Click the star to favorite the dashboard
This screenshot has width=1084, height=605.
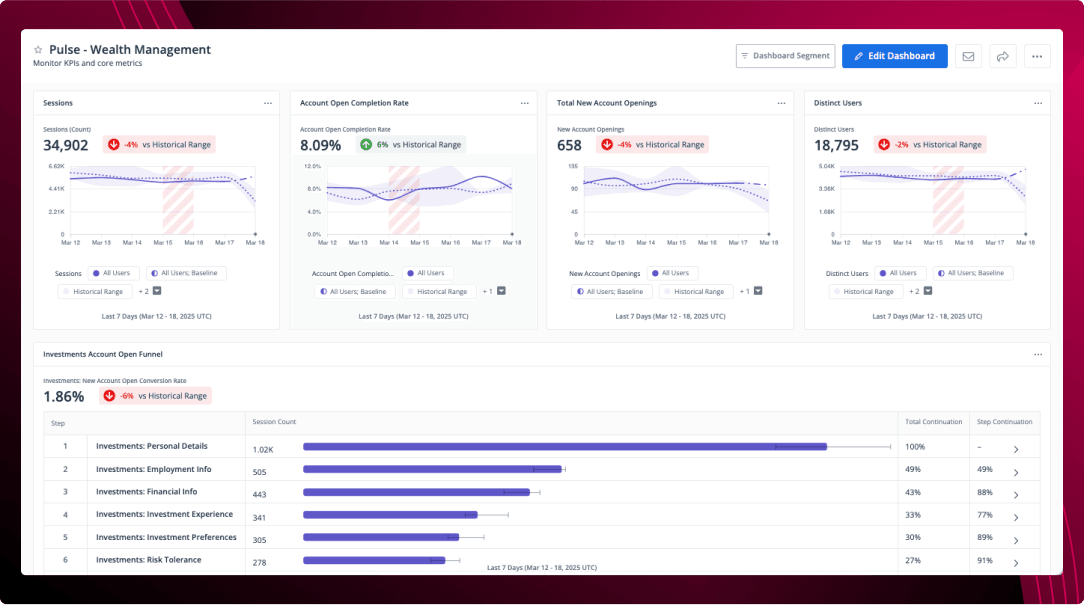[38, 48]
